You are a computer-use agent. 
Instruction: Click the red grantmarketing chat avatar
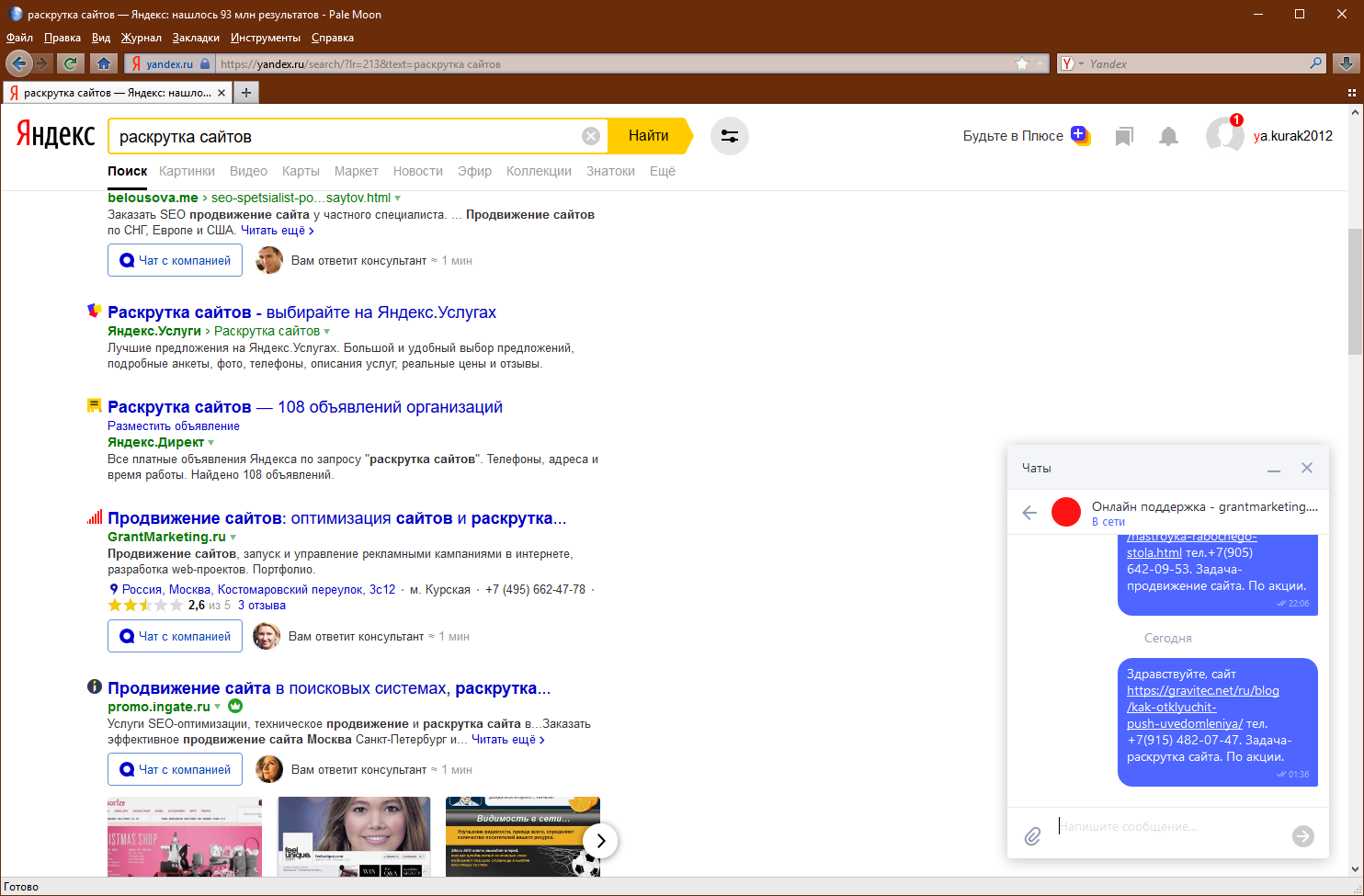[1066, 512]
